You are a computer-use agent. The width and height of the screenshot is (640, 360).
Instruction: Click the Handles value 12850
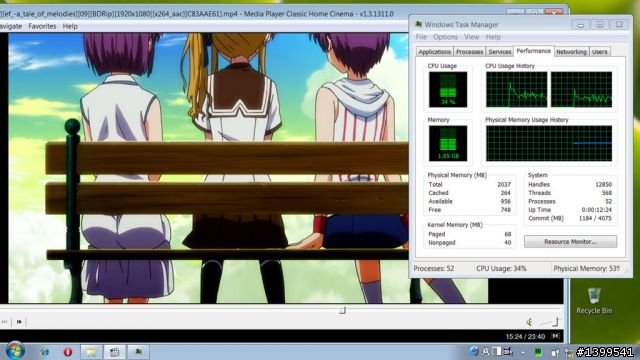click(x=603, y=184)
